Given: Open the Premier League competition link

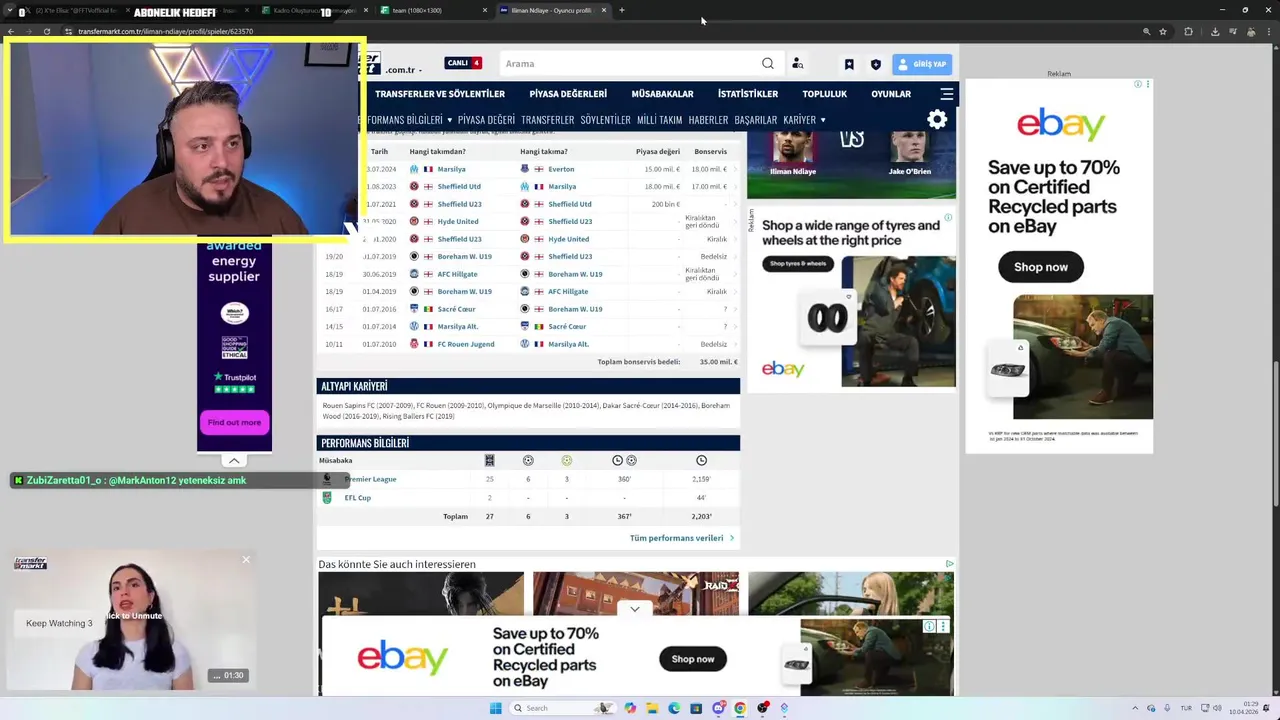Looking at the screenshot, I should click(x=370, y=479).
